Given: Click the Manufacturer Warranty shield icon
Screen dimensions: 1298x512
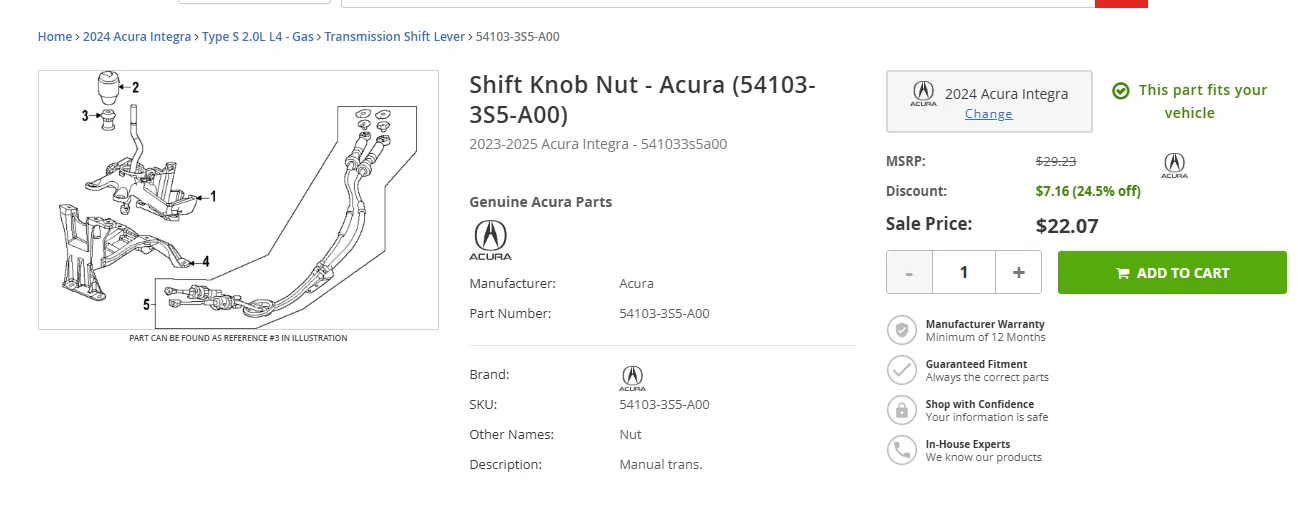Looking at the screenshot, I should [x=902, y=330].
